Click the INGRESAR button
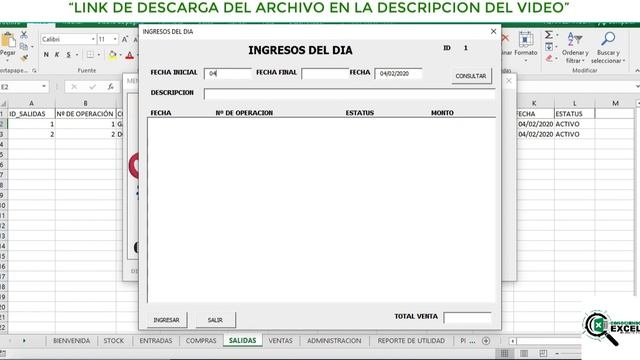640x360 pixels. coord(167,320)
